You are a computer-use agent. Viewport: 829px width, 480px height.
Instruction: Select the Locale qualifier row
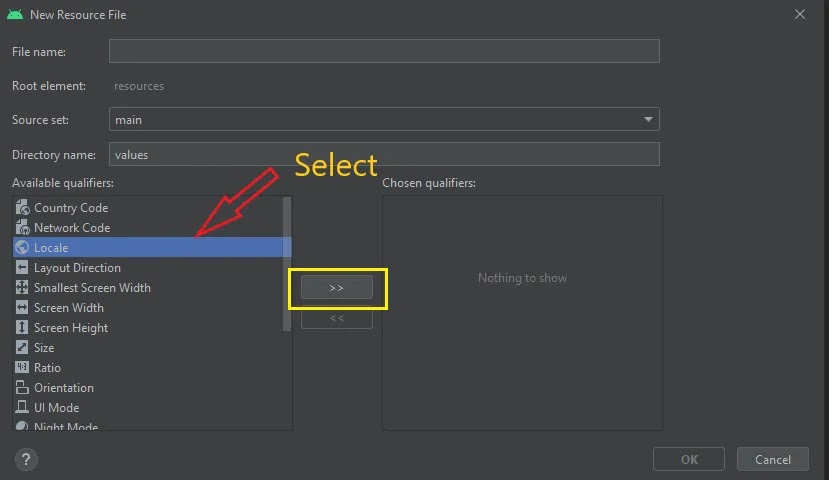(152, 247)
